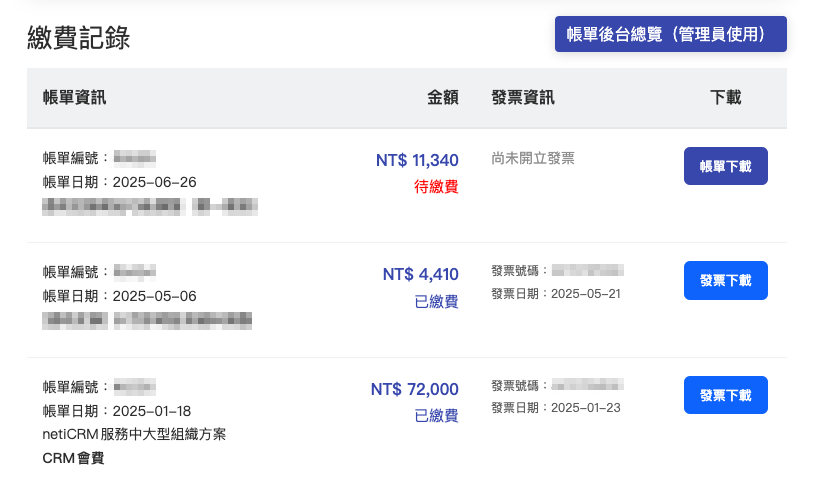The height and width of the screenshot is (487, 823).
Task: Click the 帳單資訊 column header
Action: 75,98
